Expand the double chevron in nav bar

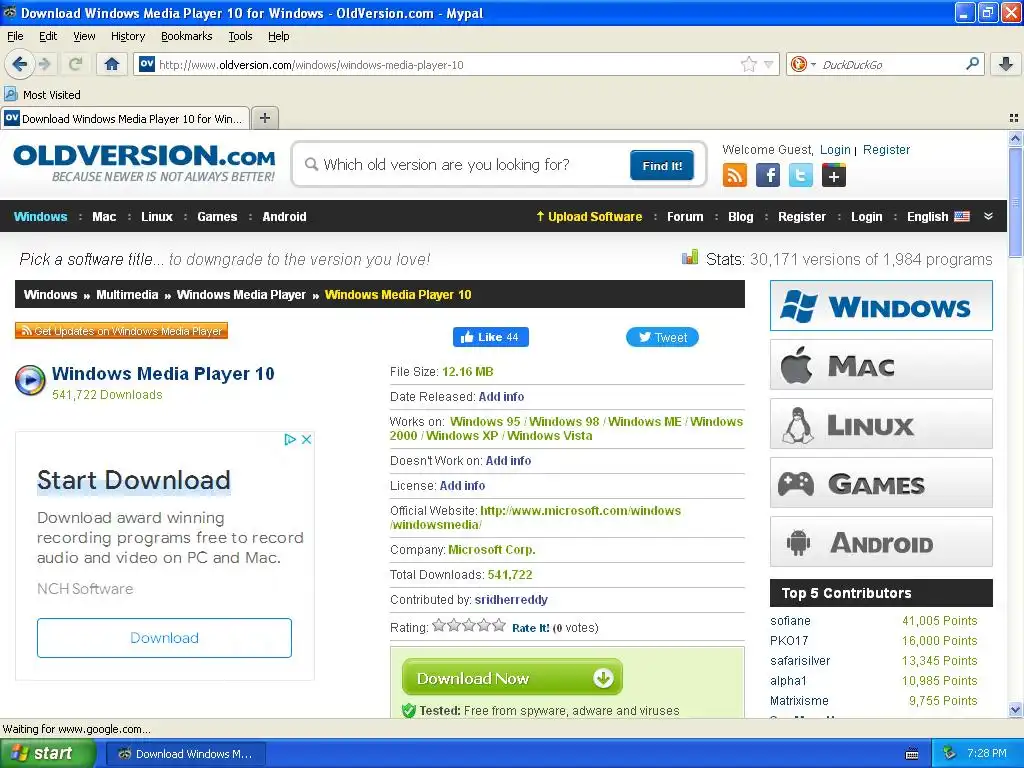click(x=988, y=216)
